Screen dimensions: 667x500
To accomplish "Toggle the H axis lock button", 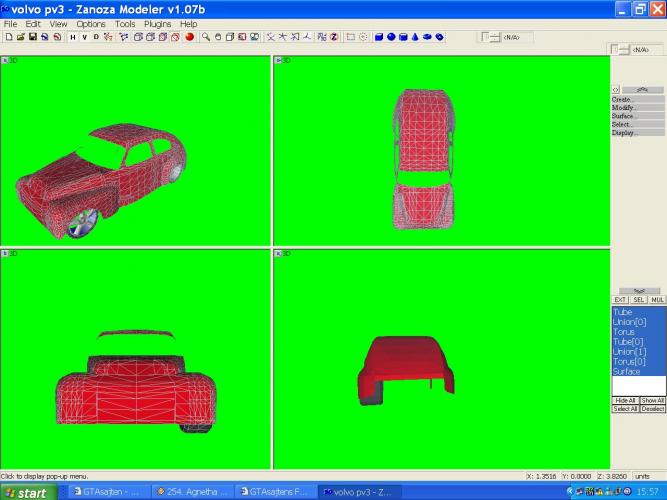I will [x=73, y=37].
